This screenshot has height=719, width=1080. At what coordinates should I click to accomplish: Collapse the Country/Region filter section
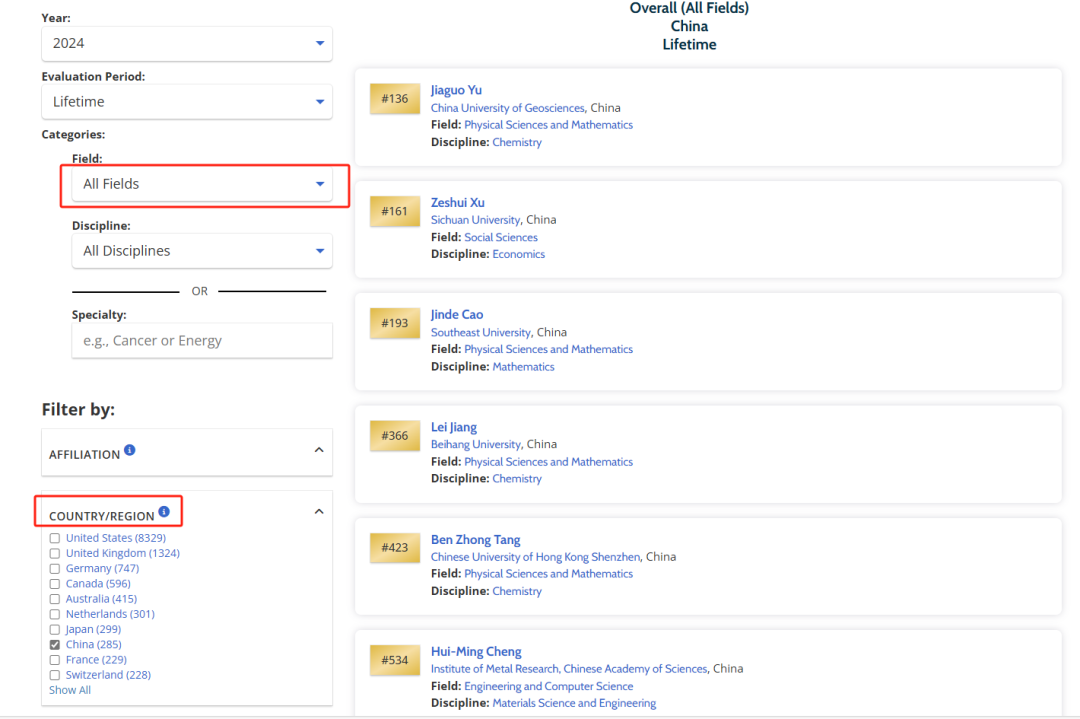coord(319,512)
